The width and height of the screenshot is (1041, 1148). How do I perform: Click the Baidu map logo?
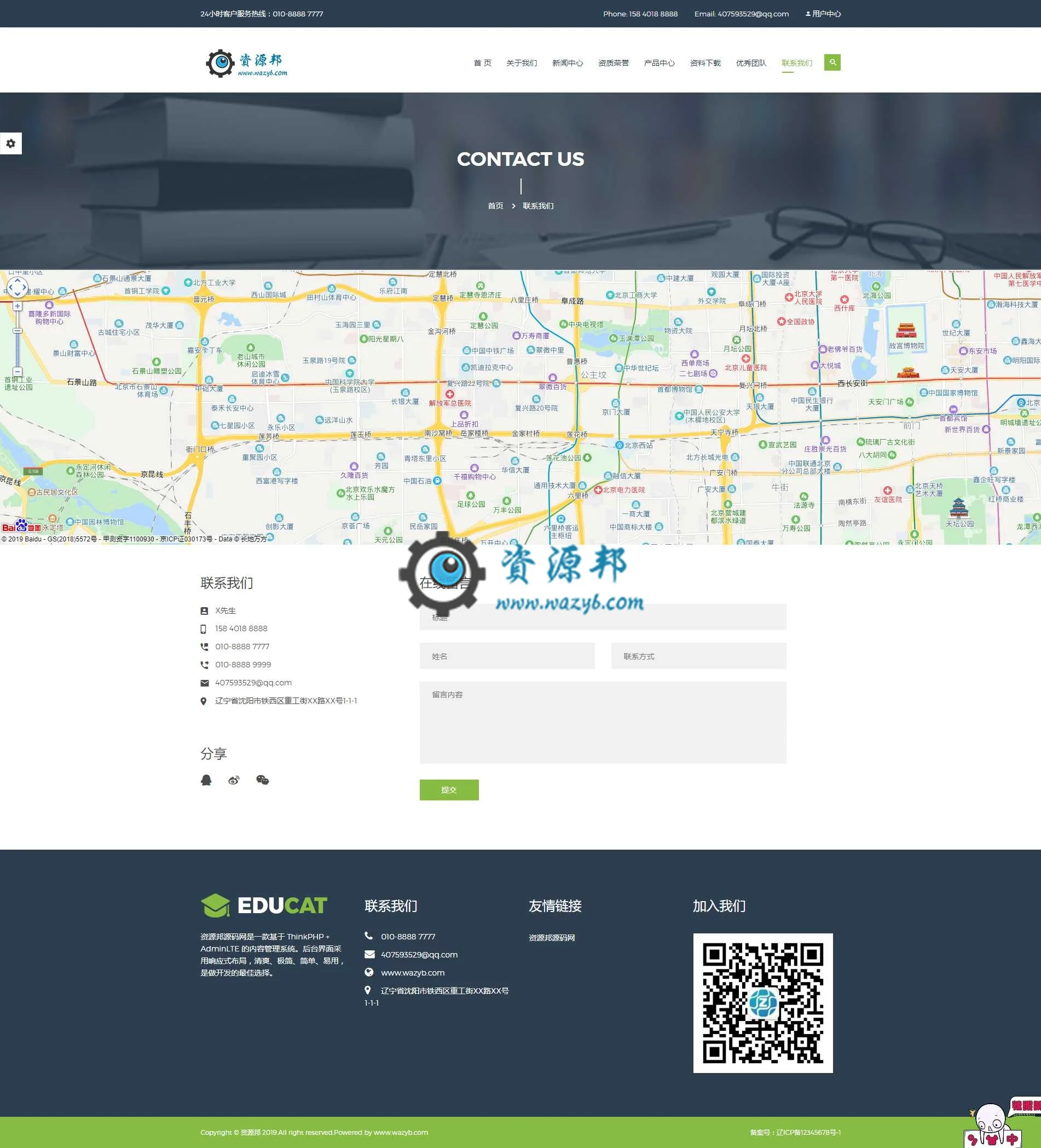point(22,527)
